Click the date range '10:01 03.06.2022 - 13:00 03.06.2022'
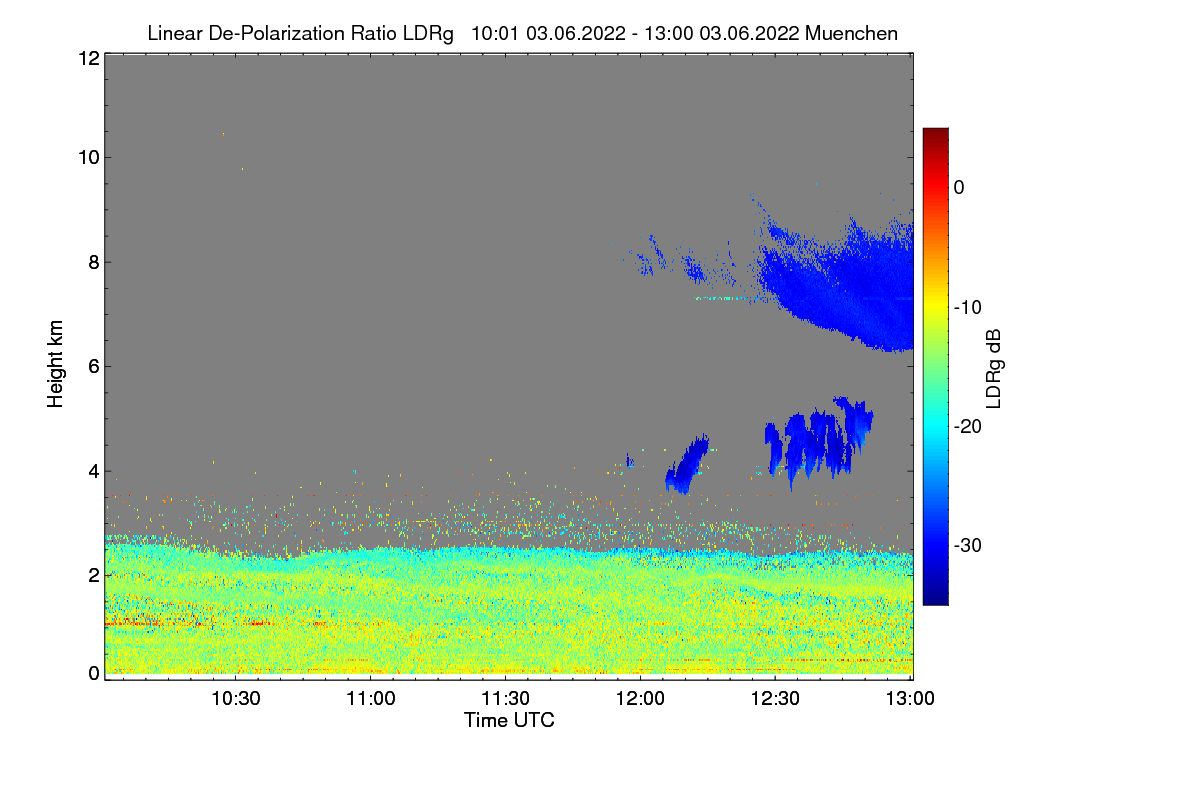Screen dimensions: 1200x800 point(633,33)
